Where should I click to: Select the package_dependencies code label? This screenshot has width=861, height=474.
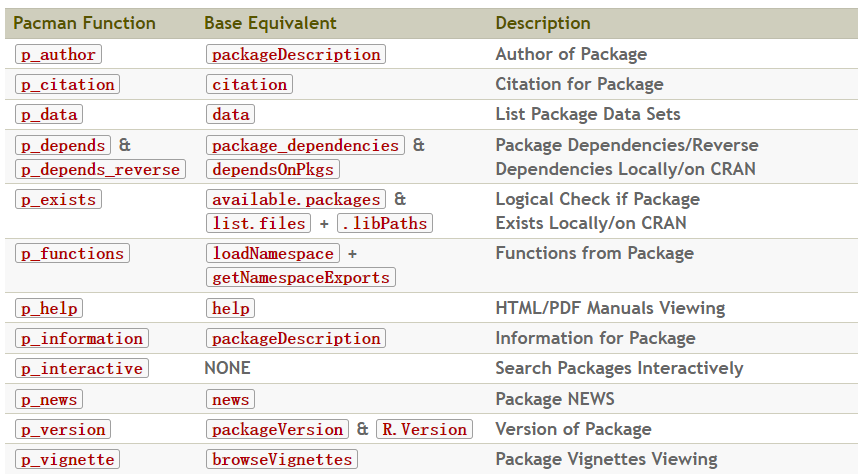[305, 145]
